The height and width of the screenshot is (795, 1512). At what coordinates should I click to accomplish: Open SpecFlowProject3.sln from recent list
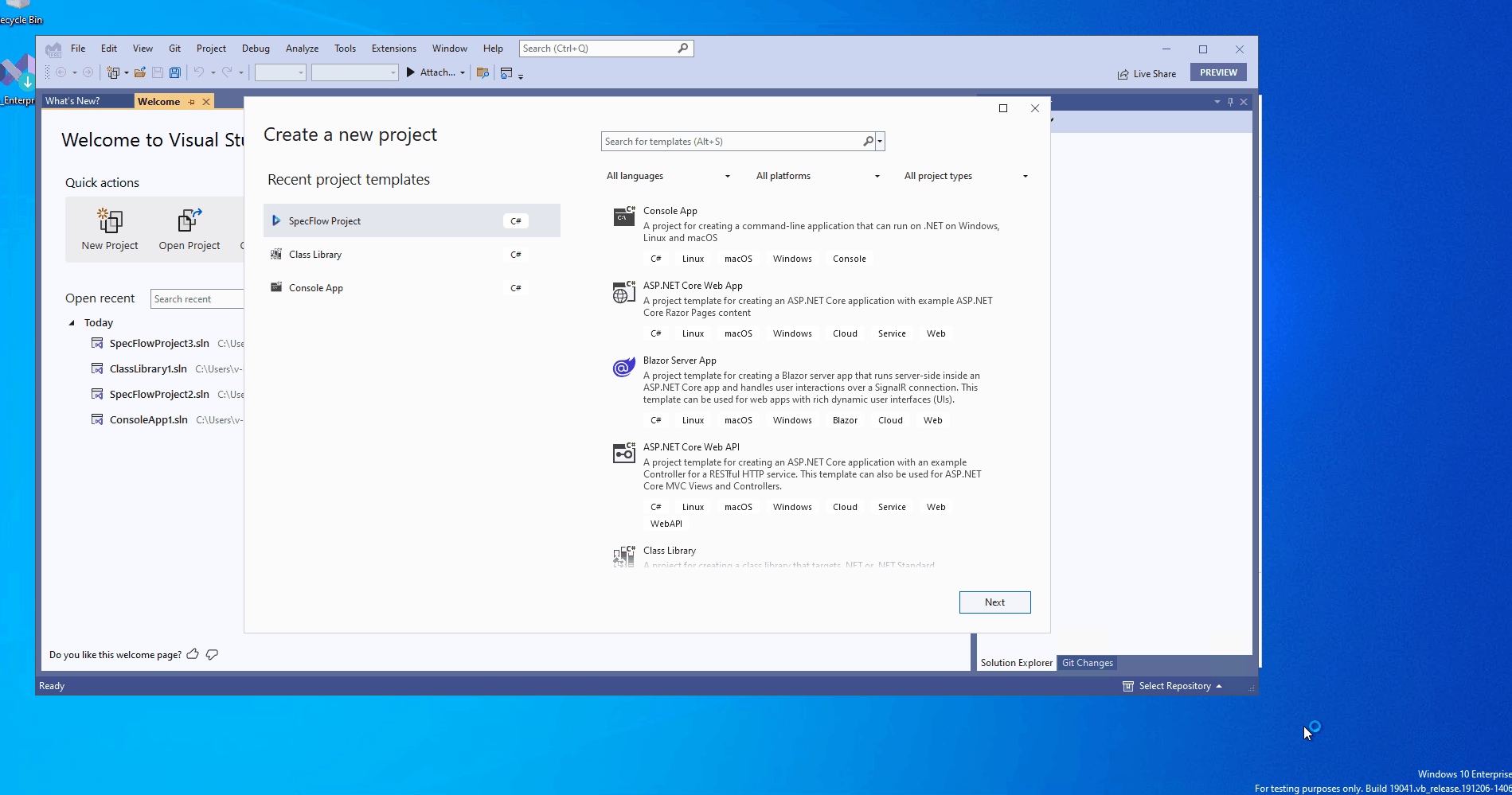click(158, 344)
